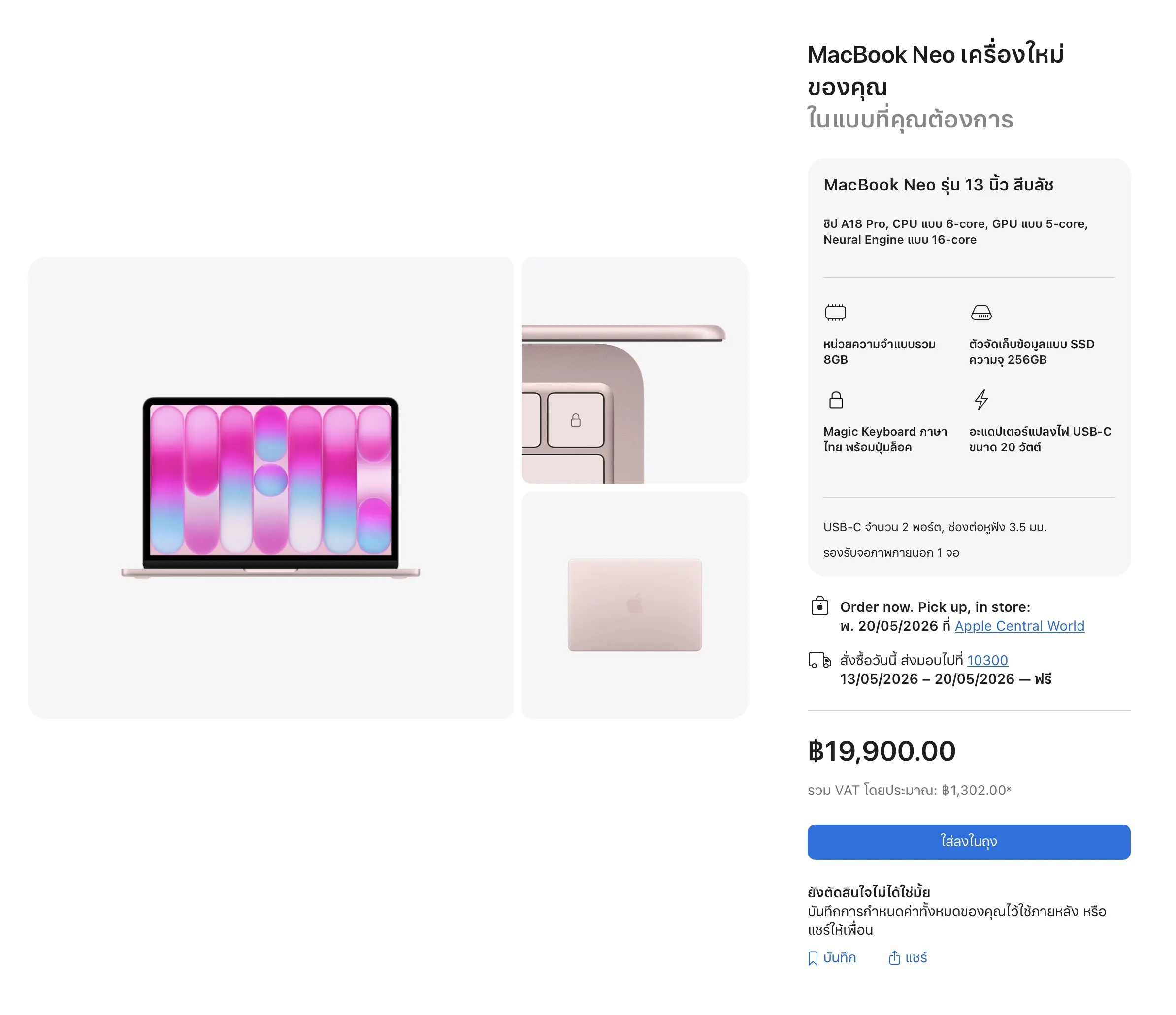Open the closed-lid pink MacBook image
The width and height of the screenshot is (1176, 1015).
635,605
